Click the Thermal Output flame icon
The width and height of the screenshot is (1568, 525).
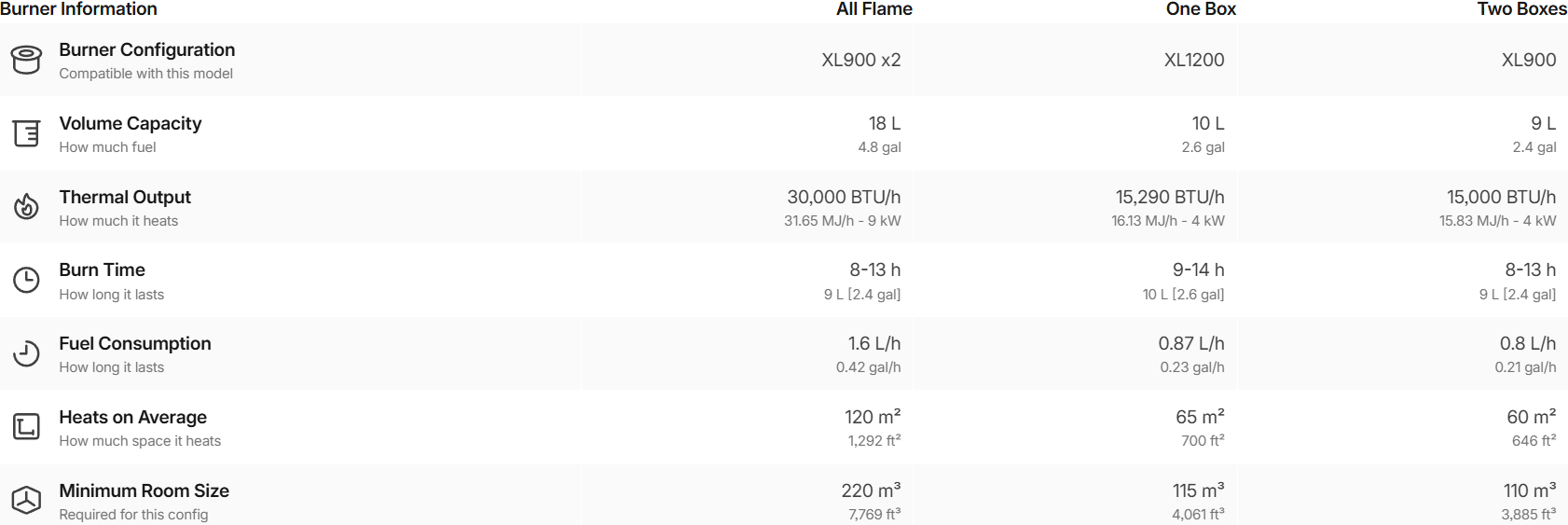[x=26, y=206]
